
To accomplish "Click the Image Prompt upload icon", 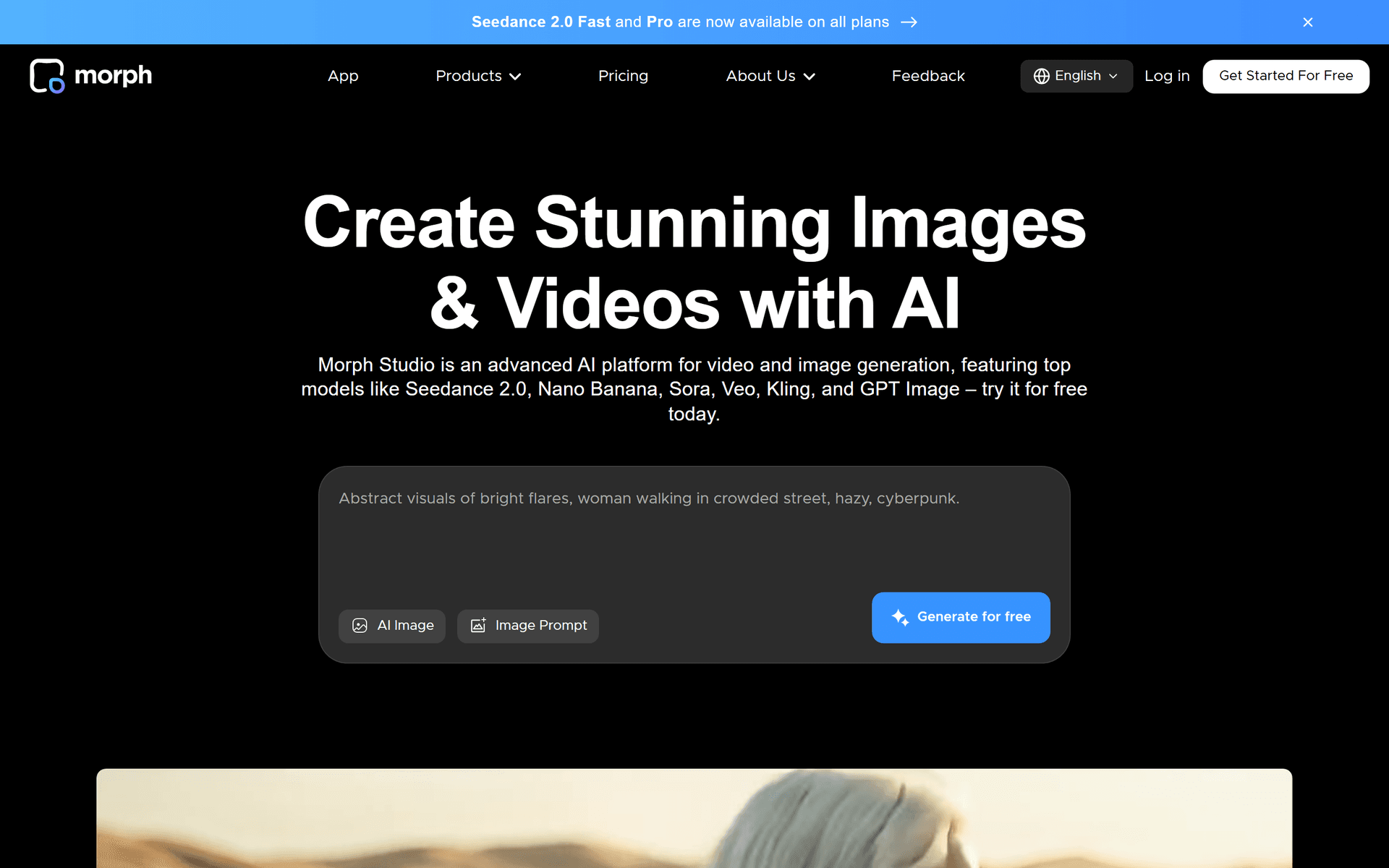I will (x=478, y=626).
